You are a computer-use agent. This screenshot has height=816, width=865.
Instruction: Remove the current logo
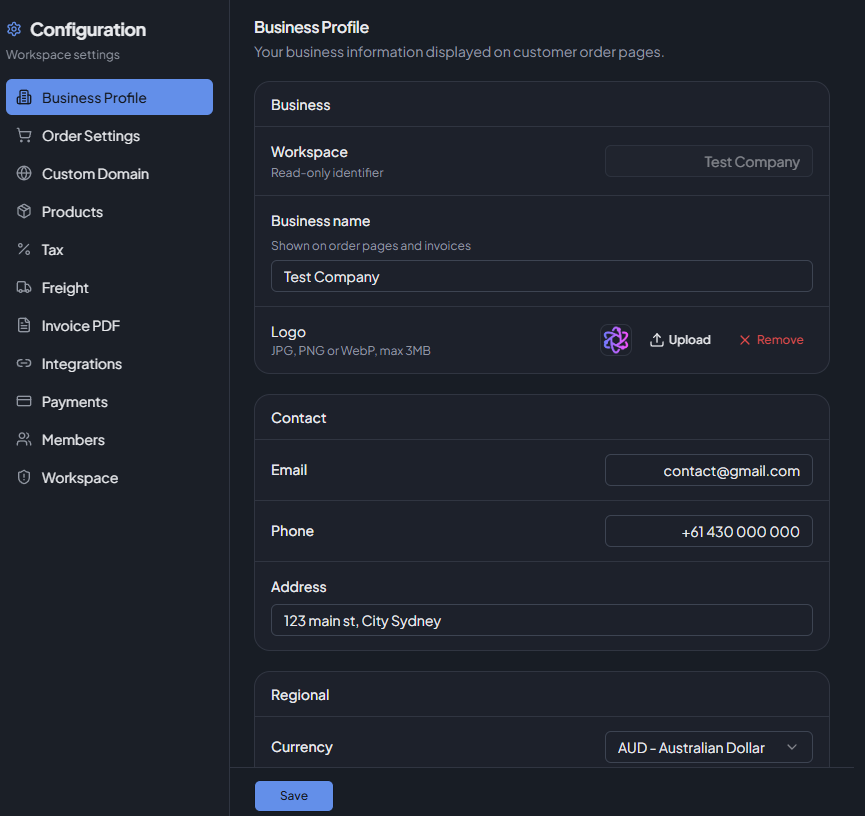(x=771, y=340)
